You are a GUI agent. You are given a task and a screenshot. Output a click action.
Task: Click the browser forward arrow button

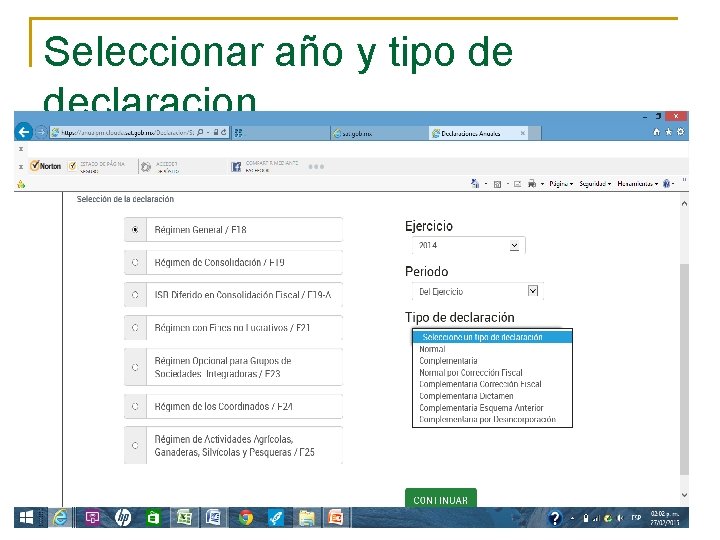(x=40, y=132)
